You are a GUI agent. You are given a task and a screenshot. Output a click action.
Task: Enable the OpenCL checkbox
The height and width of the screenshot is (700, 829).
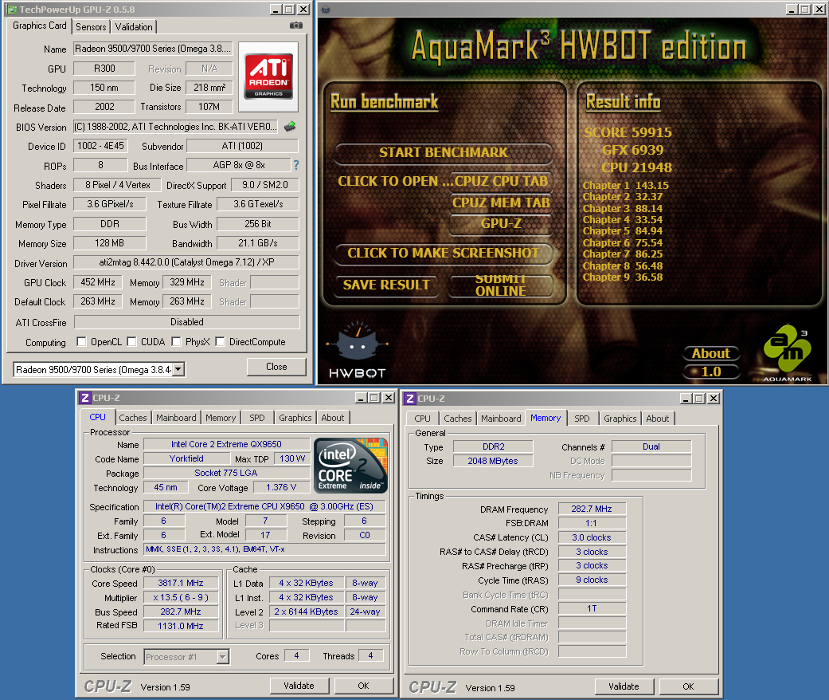coord(81,342)
